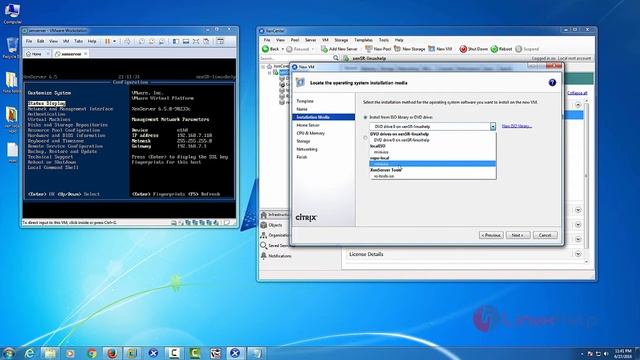The width and height of the screenshot is (640, 360).
Task: Switch to Home tab in VMware Workstation
Action: (37, 53)
